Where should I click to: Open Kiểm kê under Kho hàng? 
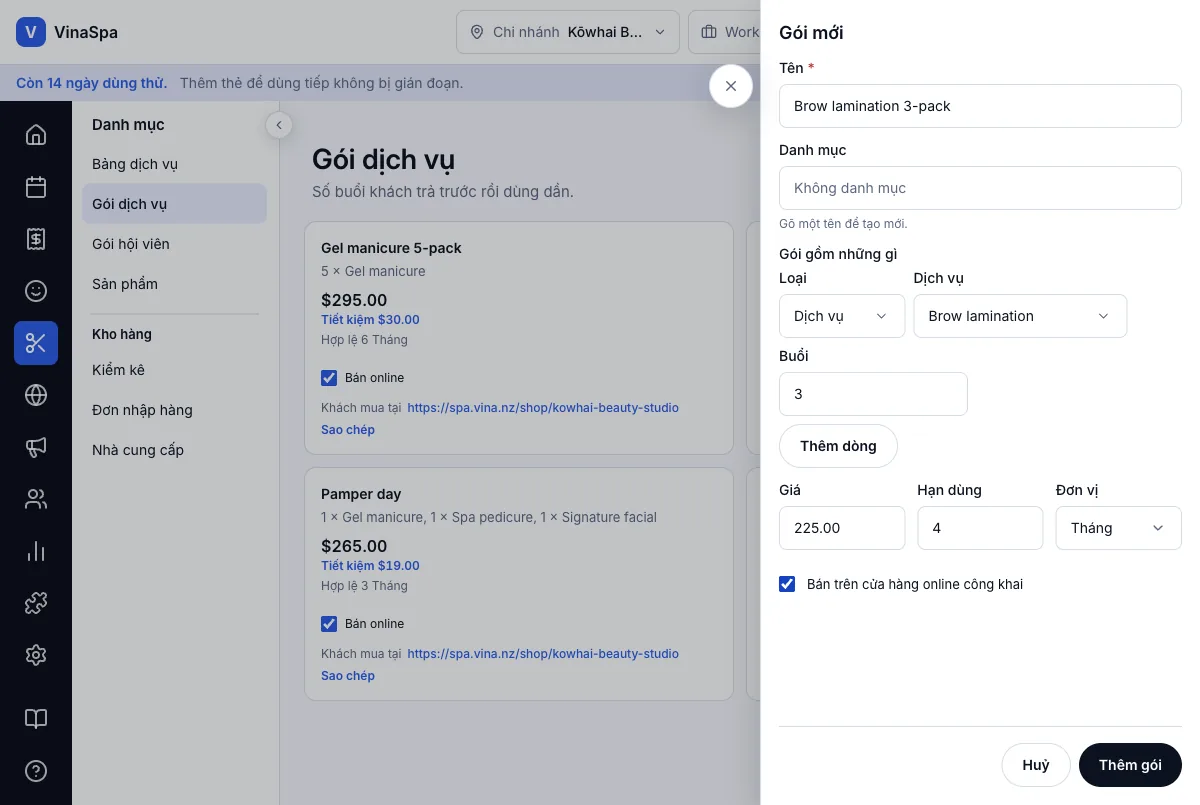click(174, 370)
